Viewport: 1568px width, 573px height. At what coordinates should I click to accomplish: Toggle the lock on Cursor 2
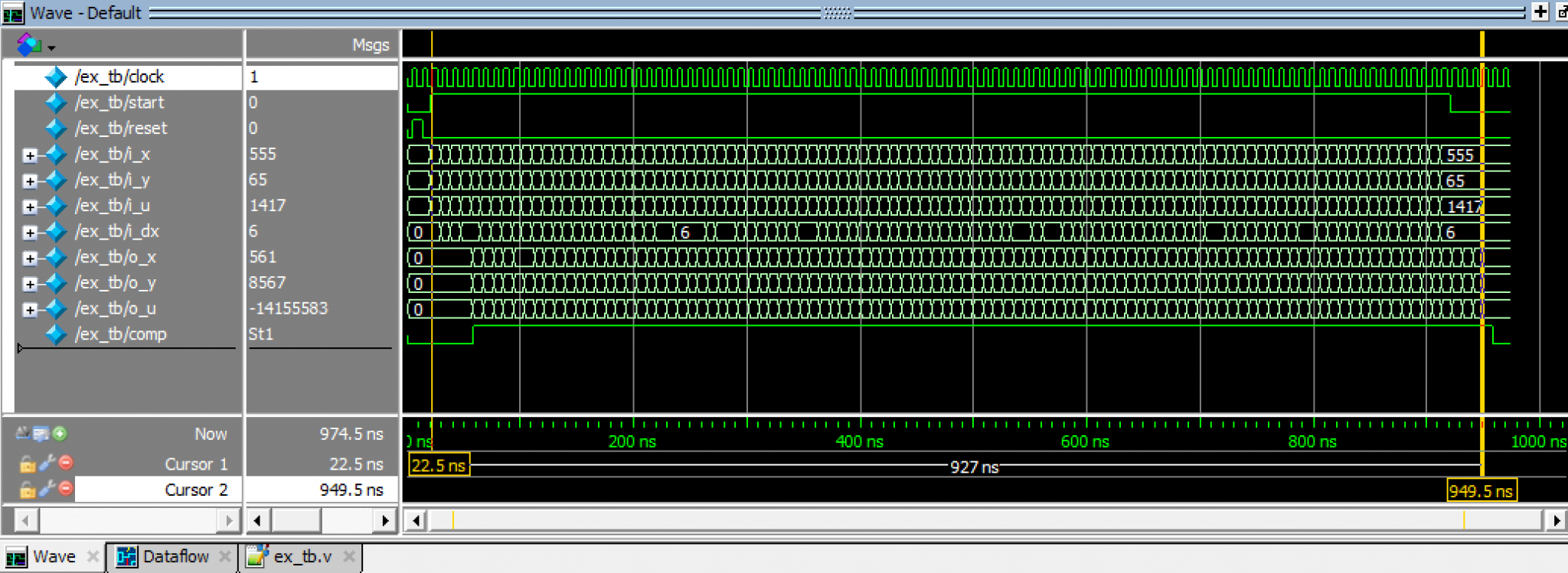click(28, 490)
